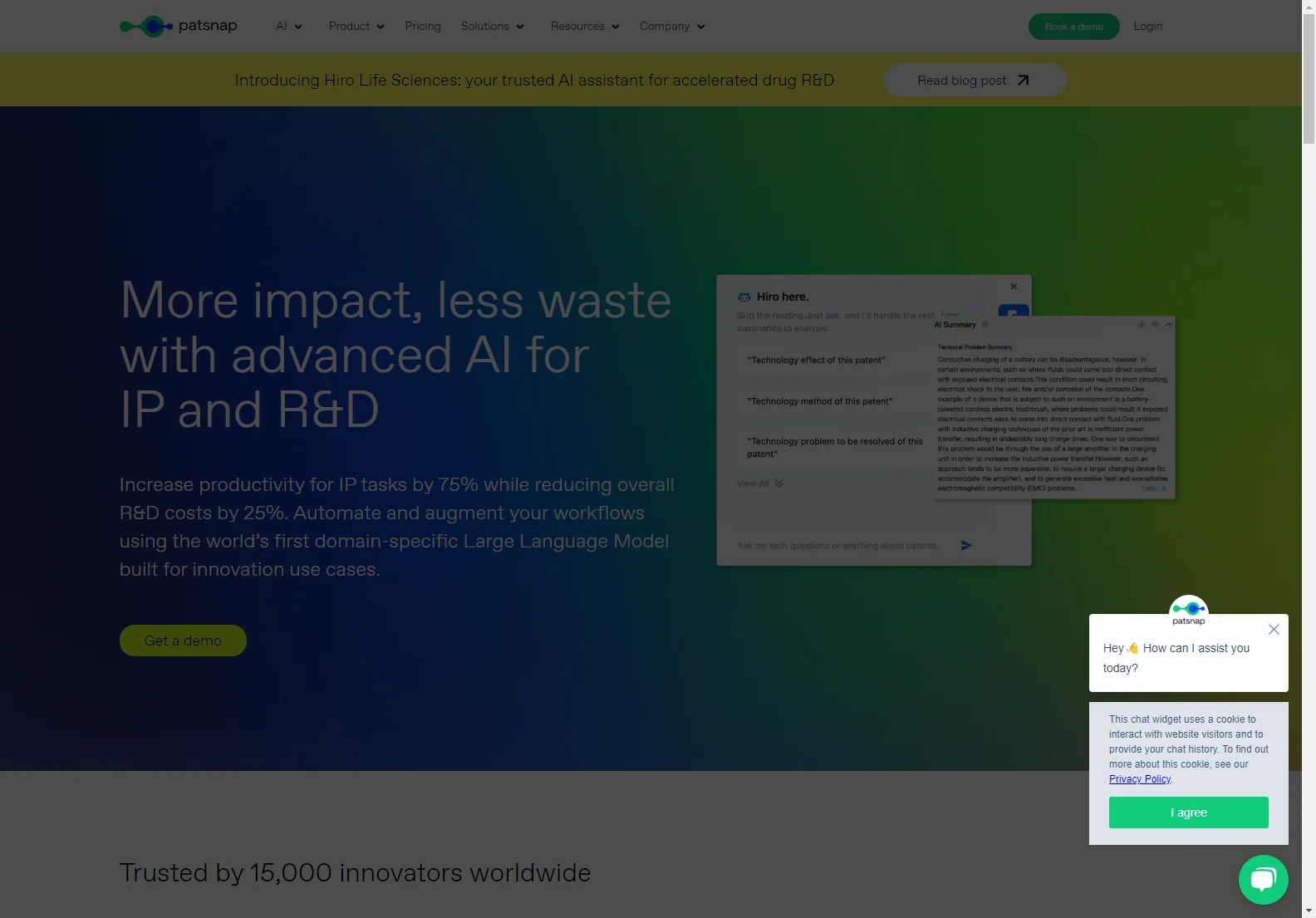Expand the Product menu dropdown
This screenshot has height=918, width=1316.
356,27
